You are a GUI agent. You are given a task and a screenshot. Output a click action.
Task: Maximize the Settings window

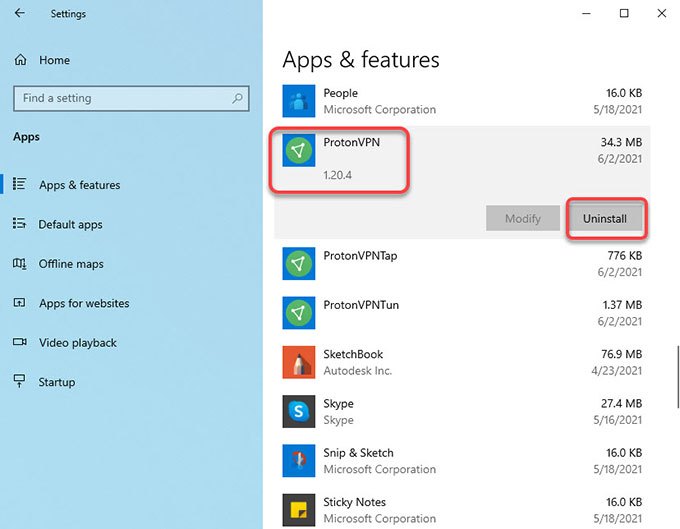click(x=624, y=13)
